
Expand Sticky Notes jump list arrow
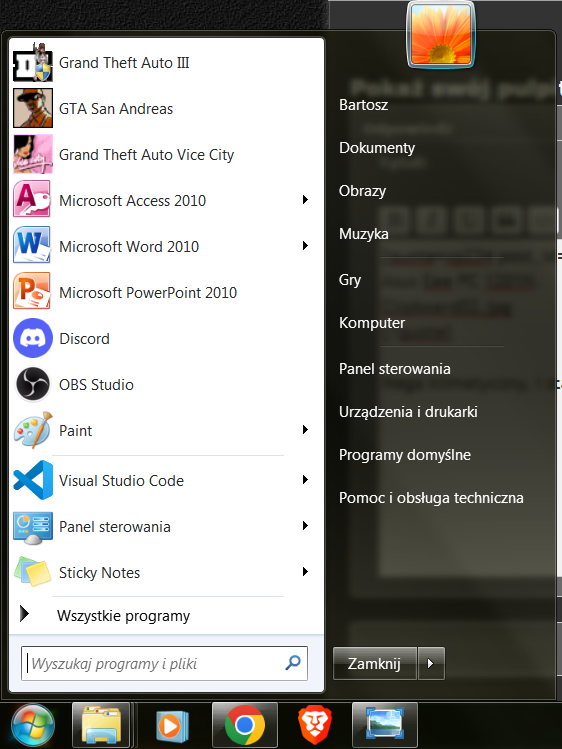(306, 571)
